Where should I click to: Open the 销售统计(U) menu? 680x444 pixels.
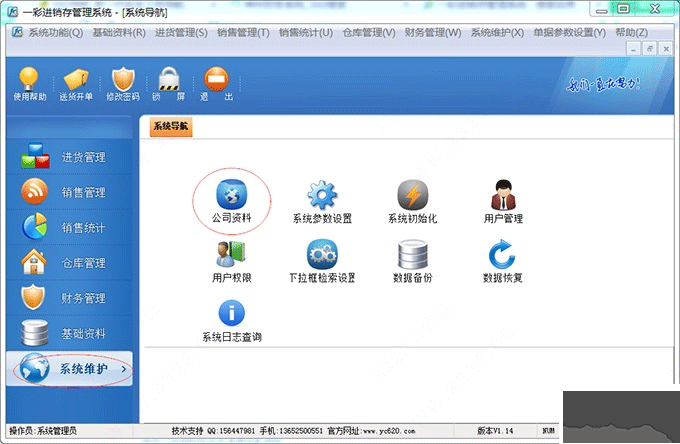pyautogui.click(x=306, y=33)
